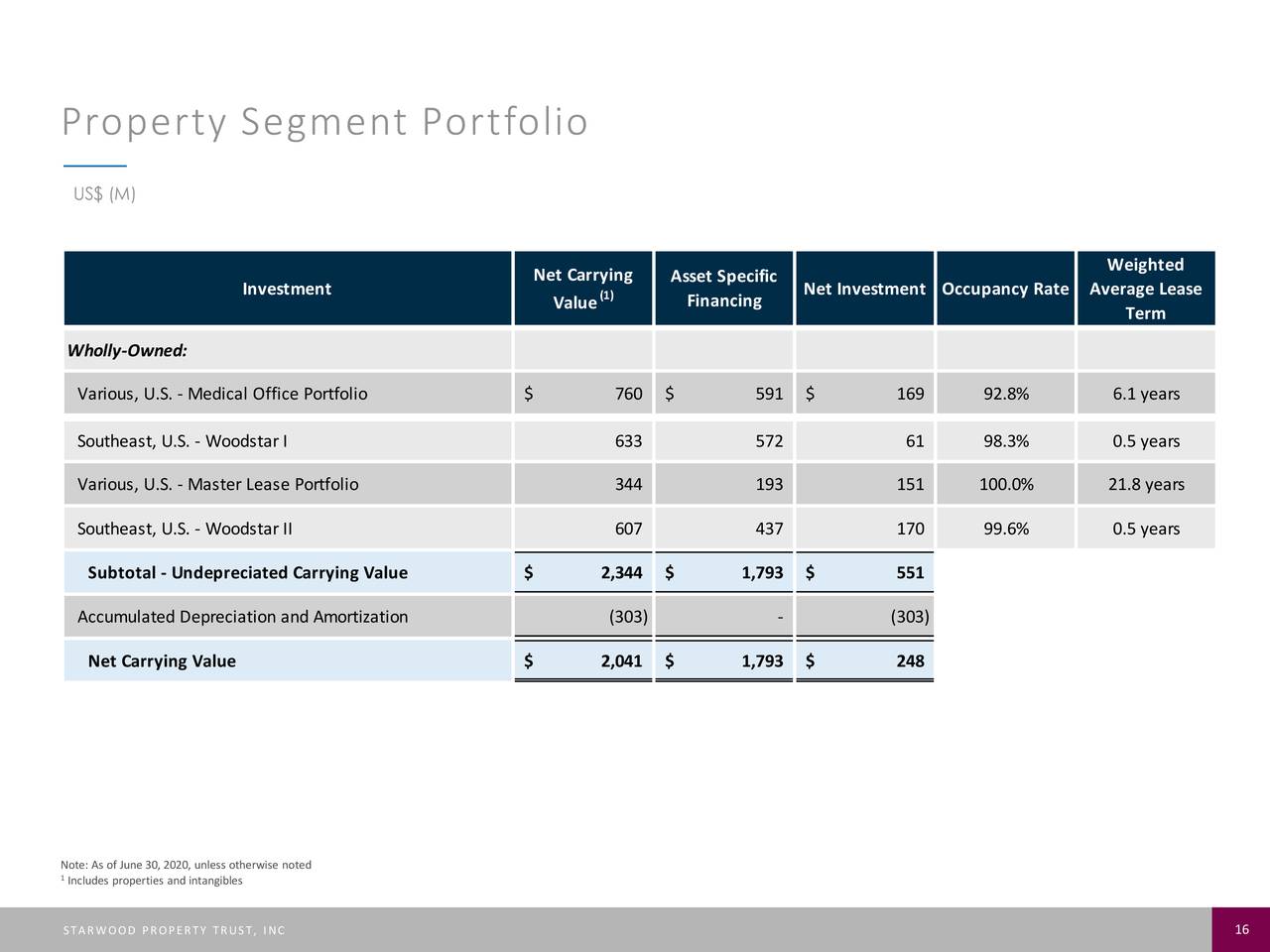
Task: Click the 'Property Segment Portfolio' slide title
Action: point(324,123)
